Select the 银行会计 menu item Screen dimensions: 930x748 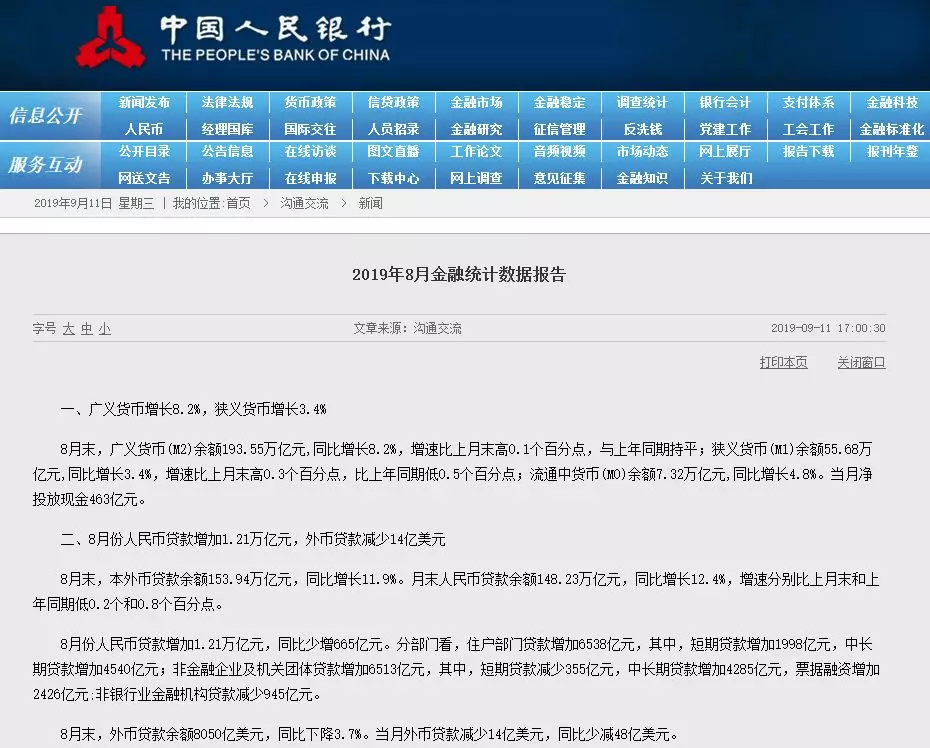pyautogui.click(x=725, y=103)
